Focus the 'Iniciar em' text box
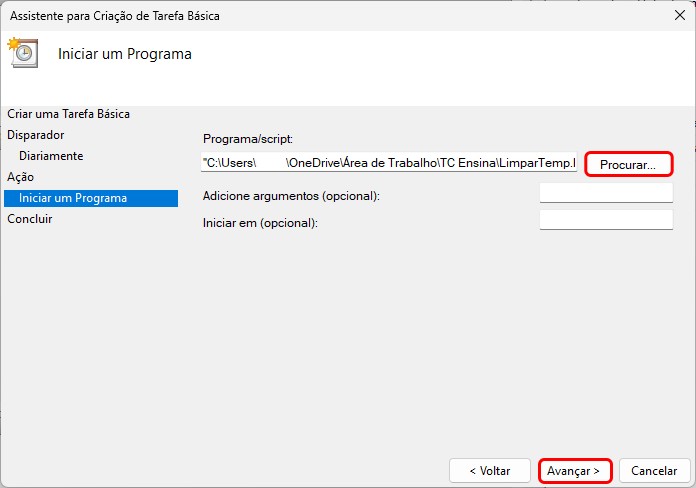The height and width of the screenshot is (488, 696). (605, 221)
